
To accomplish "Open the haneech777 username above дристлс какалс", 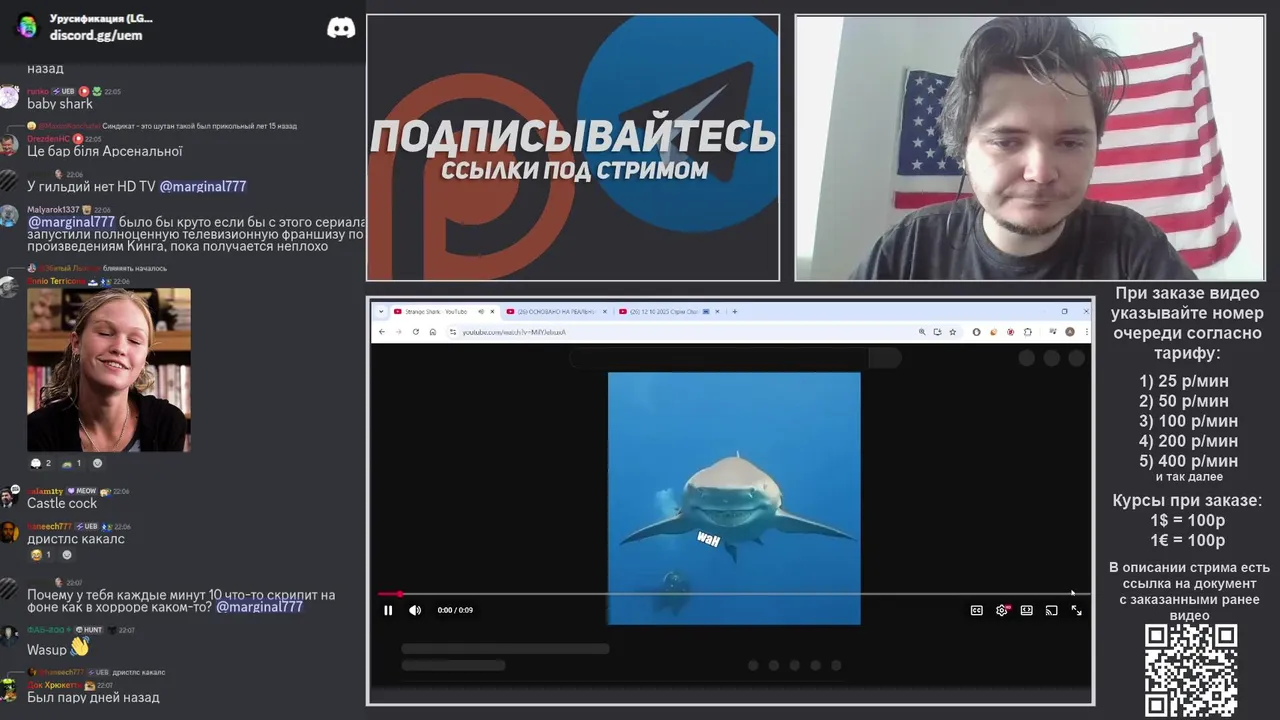I will (49, 526).
